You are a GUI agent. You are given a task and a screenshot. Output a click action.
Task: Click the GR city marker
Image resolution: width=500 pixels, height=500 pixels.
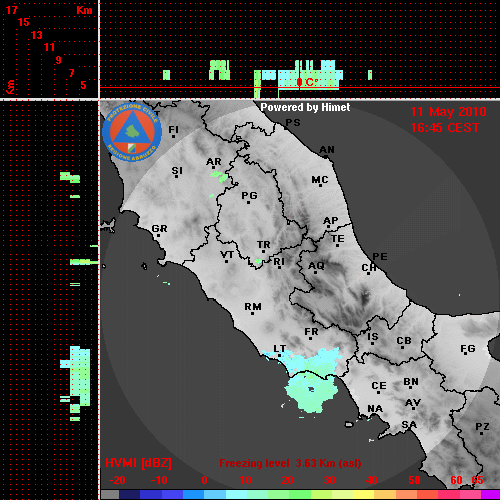click(159, 236)
